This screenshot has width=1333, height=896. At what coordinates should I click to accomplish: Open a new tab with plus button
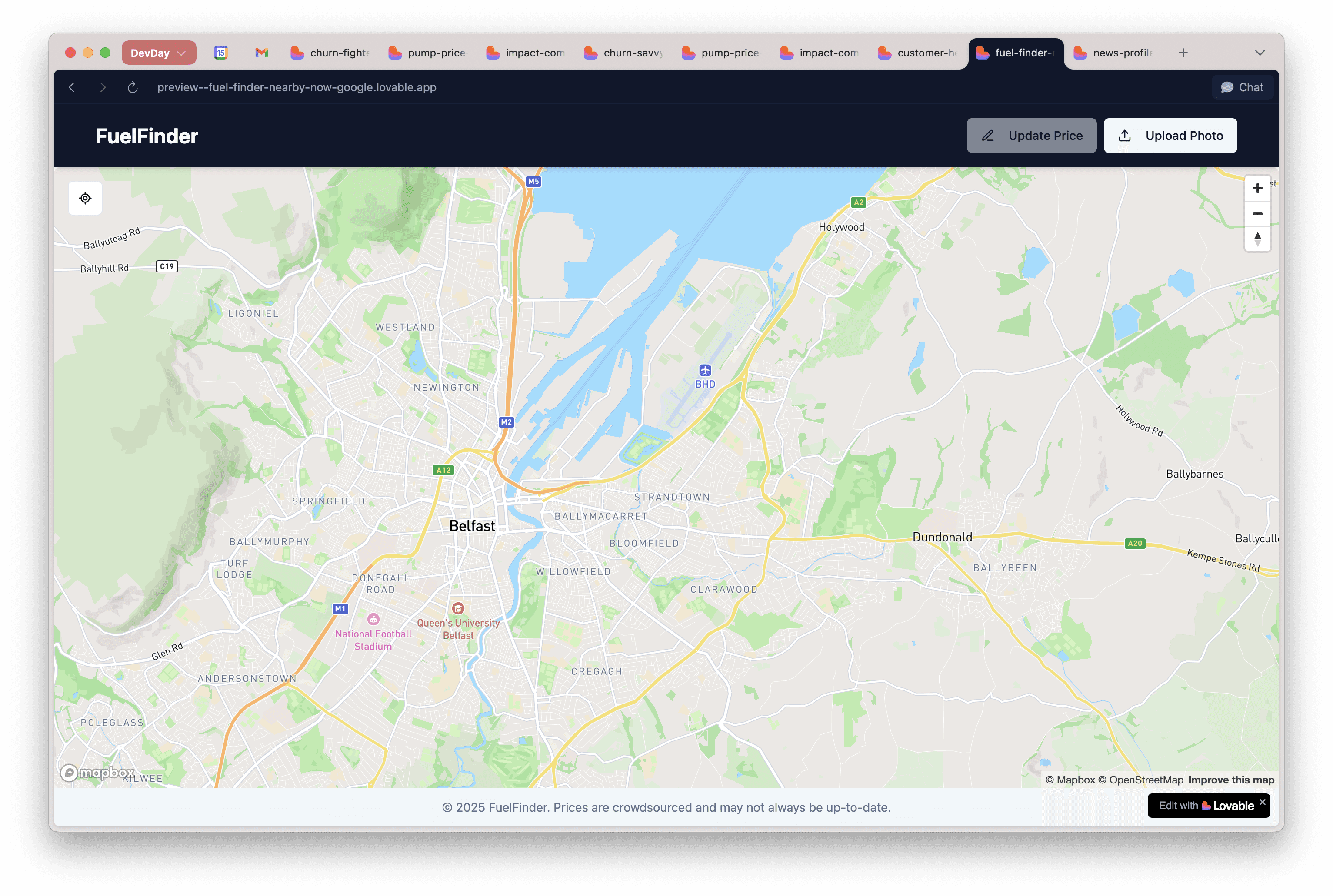point(1183,53)
